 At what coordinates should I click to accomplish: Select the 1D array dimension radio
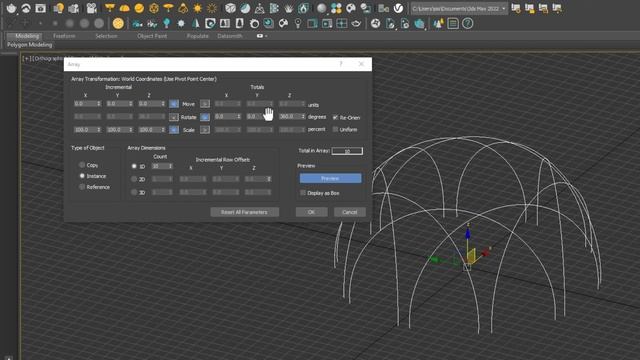134,166
